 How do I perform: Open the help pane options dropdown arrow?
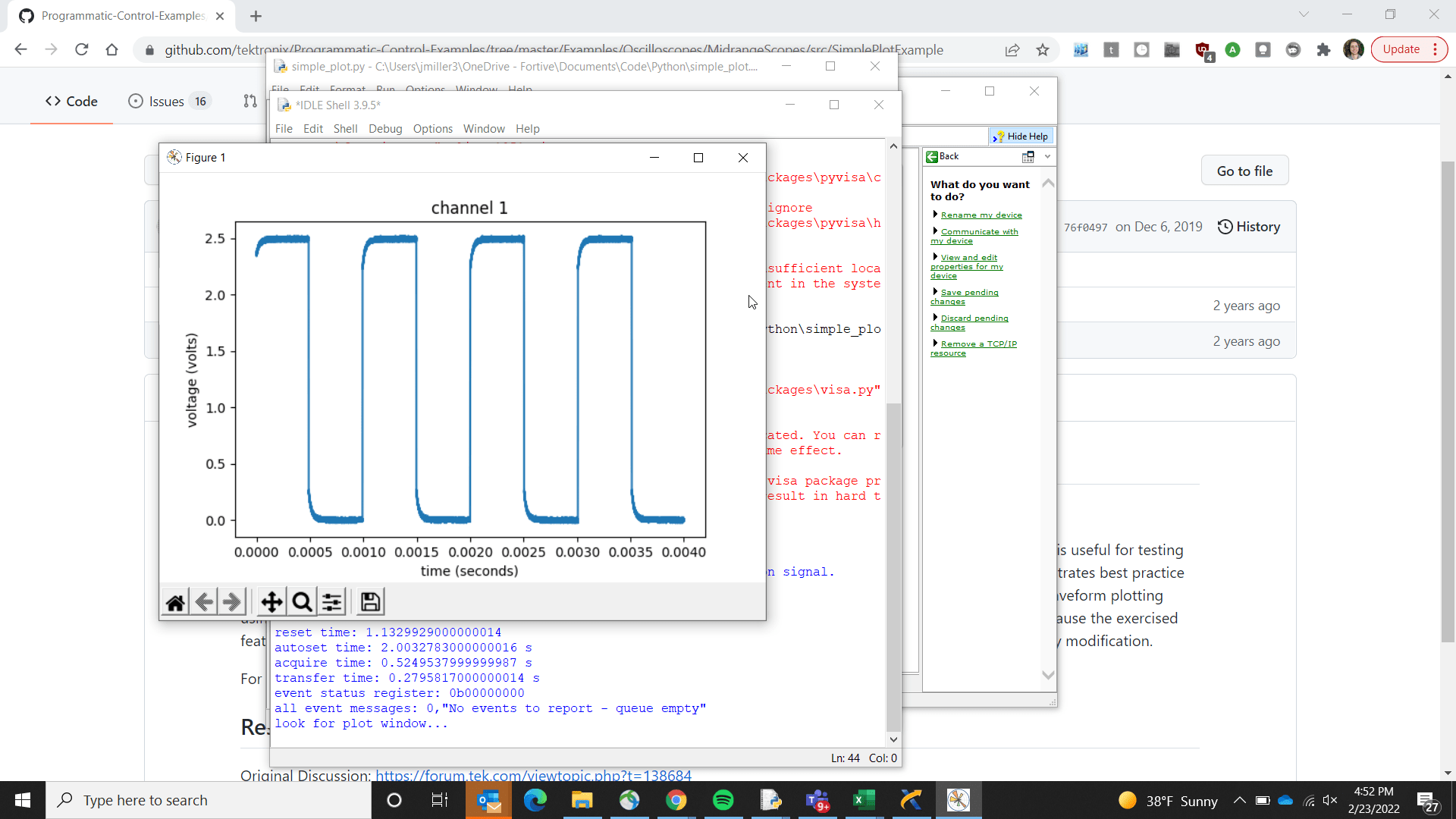[x=1047, y=156]
